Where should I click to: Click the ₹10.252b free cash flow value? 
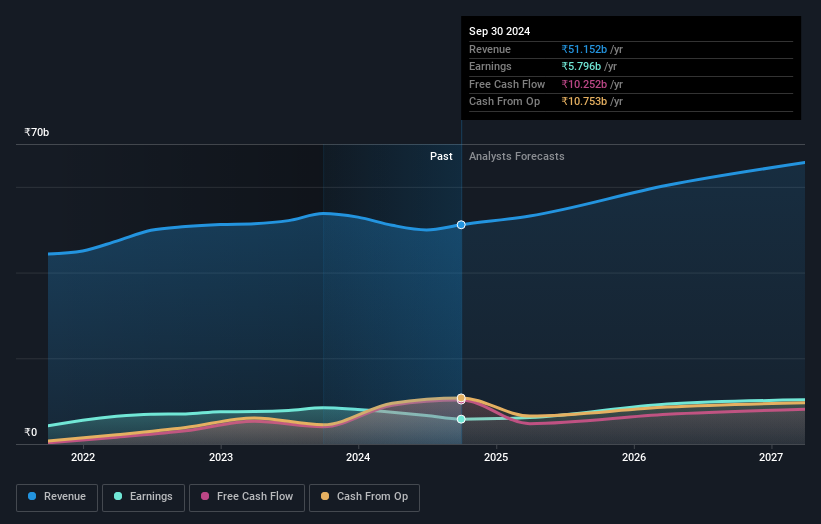584,84
